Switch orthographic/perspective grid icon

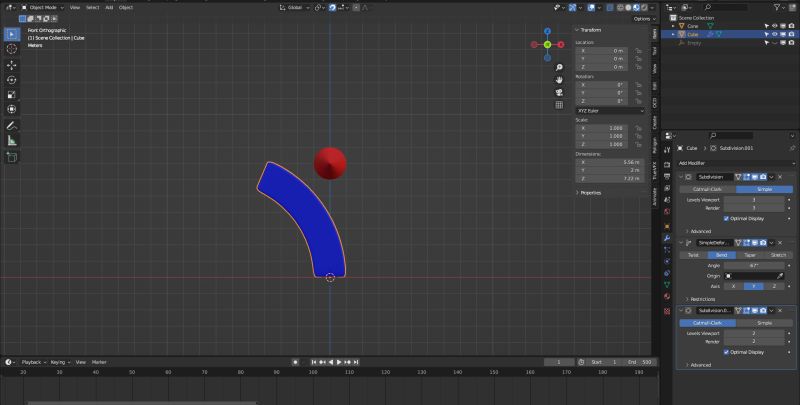coord(559,105)
